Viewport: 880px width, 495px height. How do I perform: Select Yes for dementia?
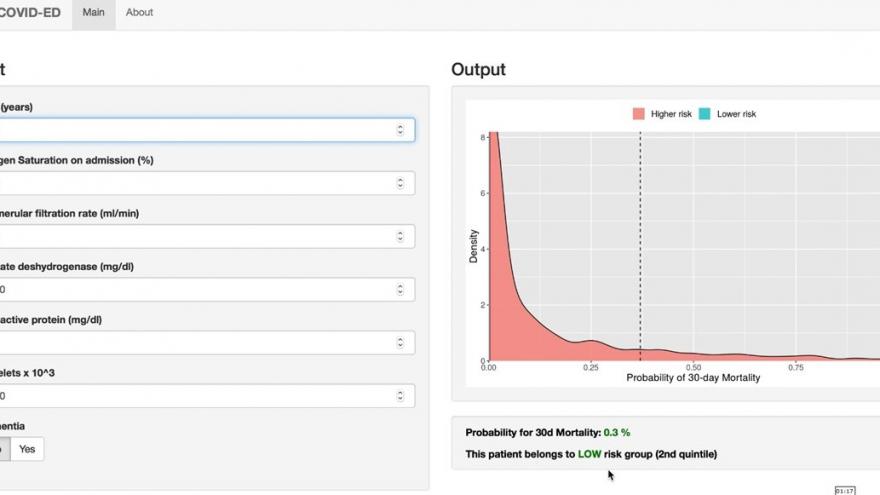[27, 449]
